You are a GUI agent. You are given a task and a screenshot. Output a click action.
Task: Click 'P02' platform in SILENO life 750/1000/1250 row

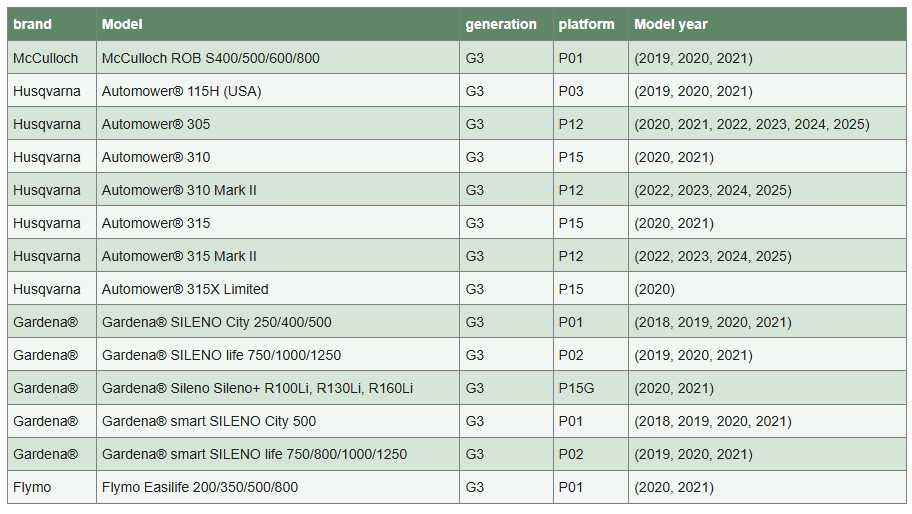coord(590,355)
